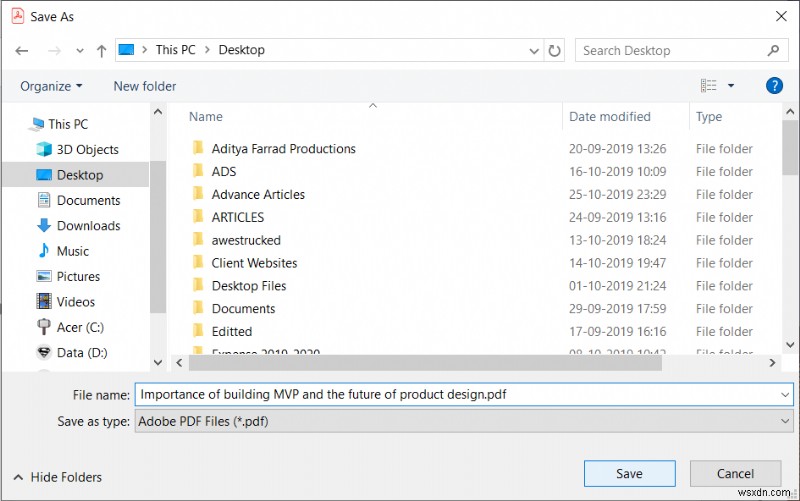
Task: Refresh the Desktop folder listing
Action: click(554, 51)
